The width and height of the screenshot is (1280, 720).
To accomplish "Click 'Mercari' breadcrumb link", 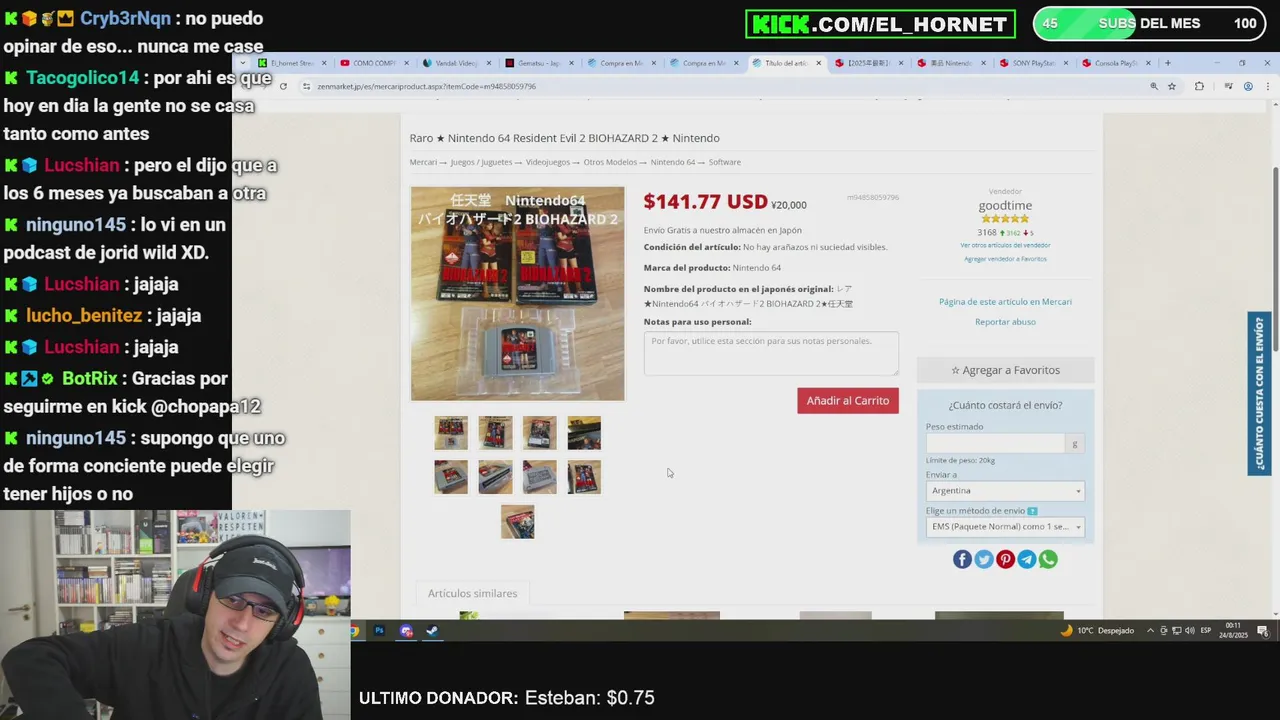I will [423, 162].
